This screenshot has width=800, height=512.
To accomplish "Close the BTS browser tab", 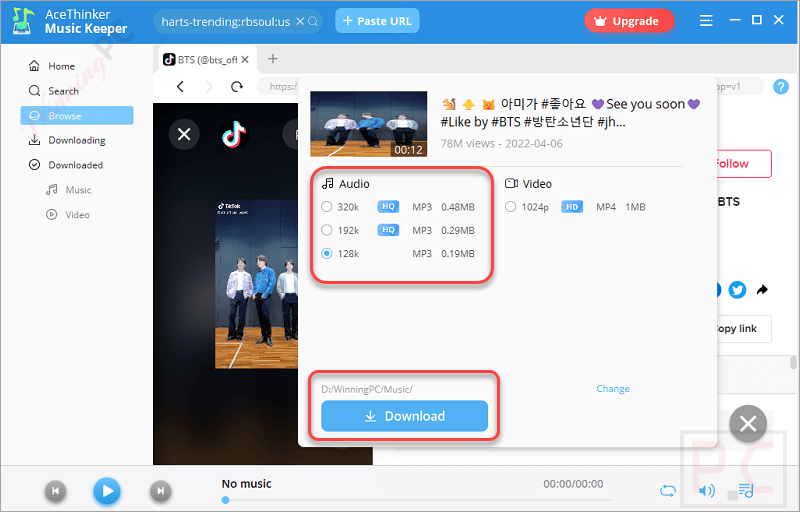I will [x=245, y=60].
